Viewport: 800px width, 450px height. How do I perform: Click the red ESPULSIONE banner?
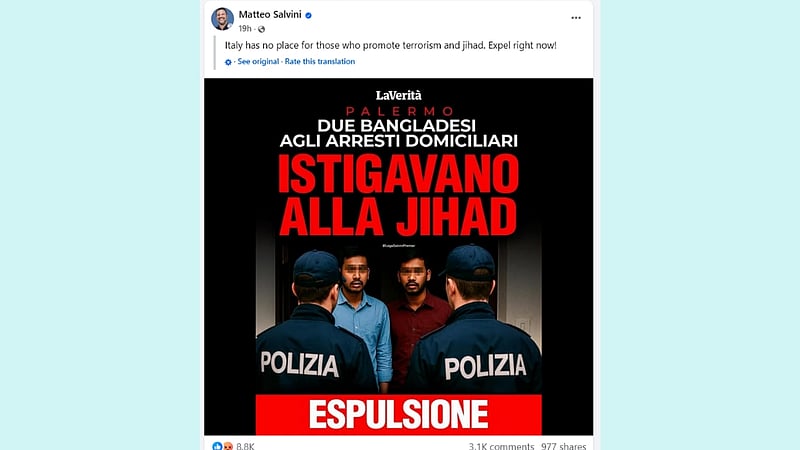(x=398, y=414)
